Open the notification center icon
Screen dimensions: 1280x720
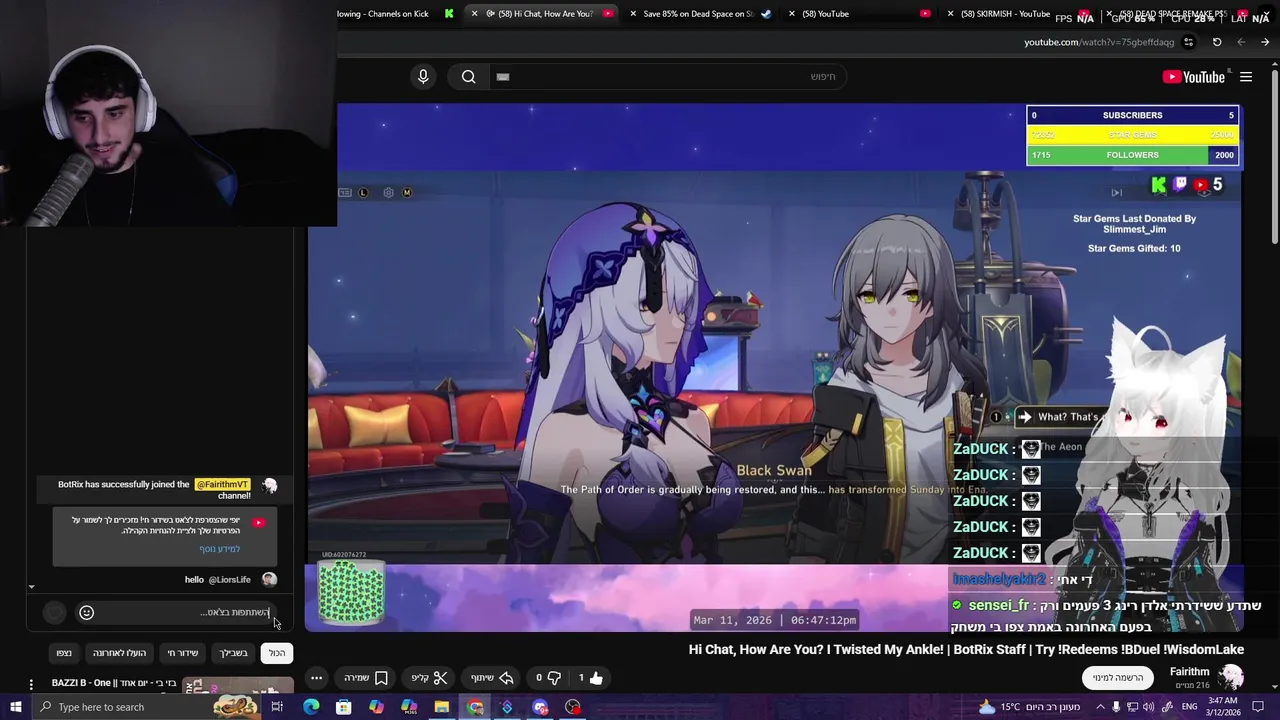pos(1260,707)
